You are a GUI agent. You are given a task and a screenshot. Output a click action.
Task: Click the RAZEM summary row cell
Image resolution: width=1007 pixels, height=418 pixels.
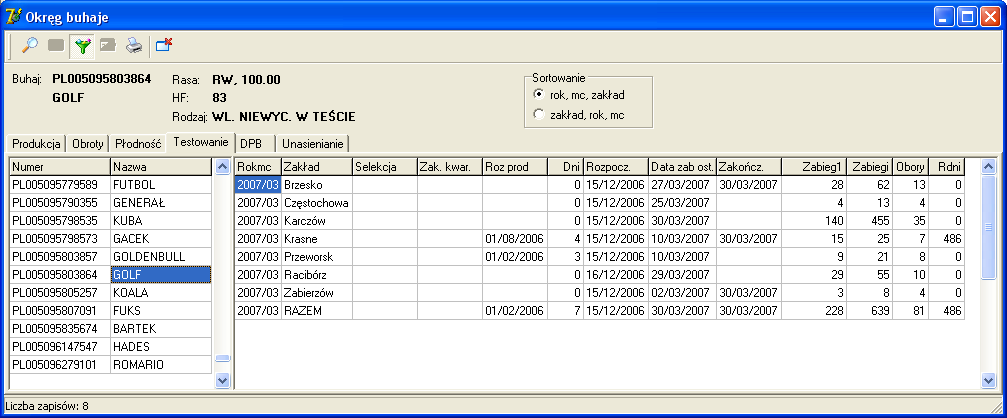[317, 311]
